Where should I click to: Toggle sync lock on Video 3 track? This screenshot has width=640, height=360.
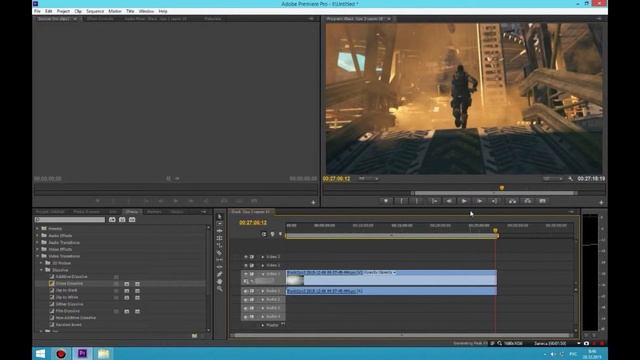252,257
